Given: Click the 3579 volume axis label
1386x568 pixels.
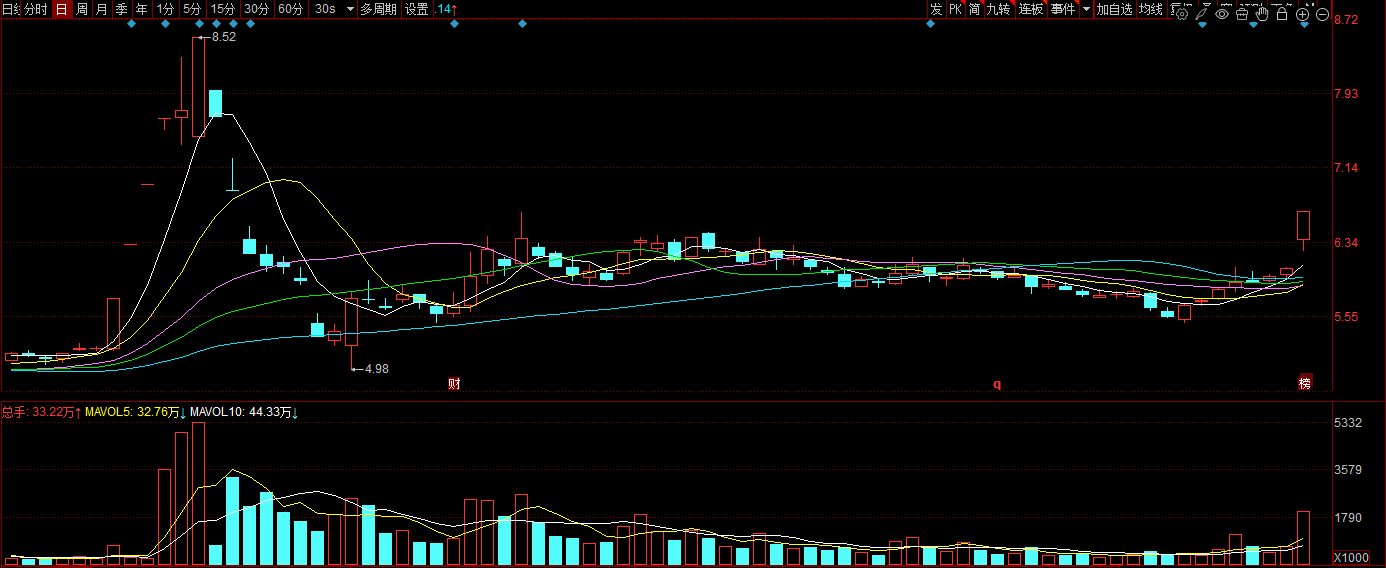Looking at the screenshot, I should [1348, 470].
